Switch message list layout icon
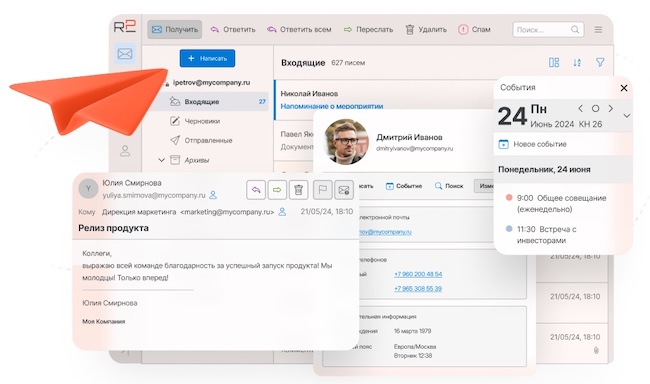This screenshot has height=384, width=650. pos(554,63)
